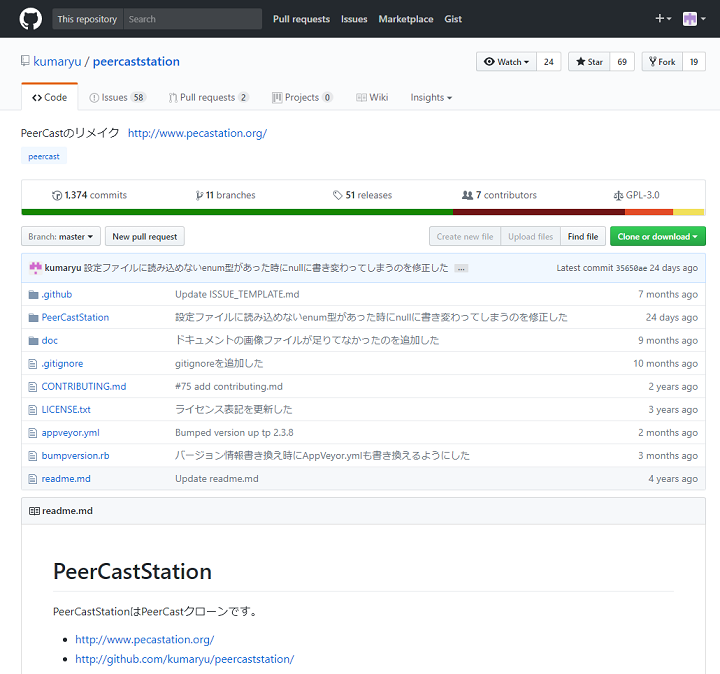Click the yellow language bar segment
The image size is (720, 674).
point(689,212)
